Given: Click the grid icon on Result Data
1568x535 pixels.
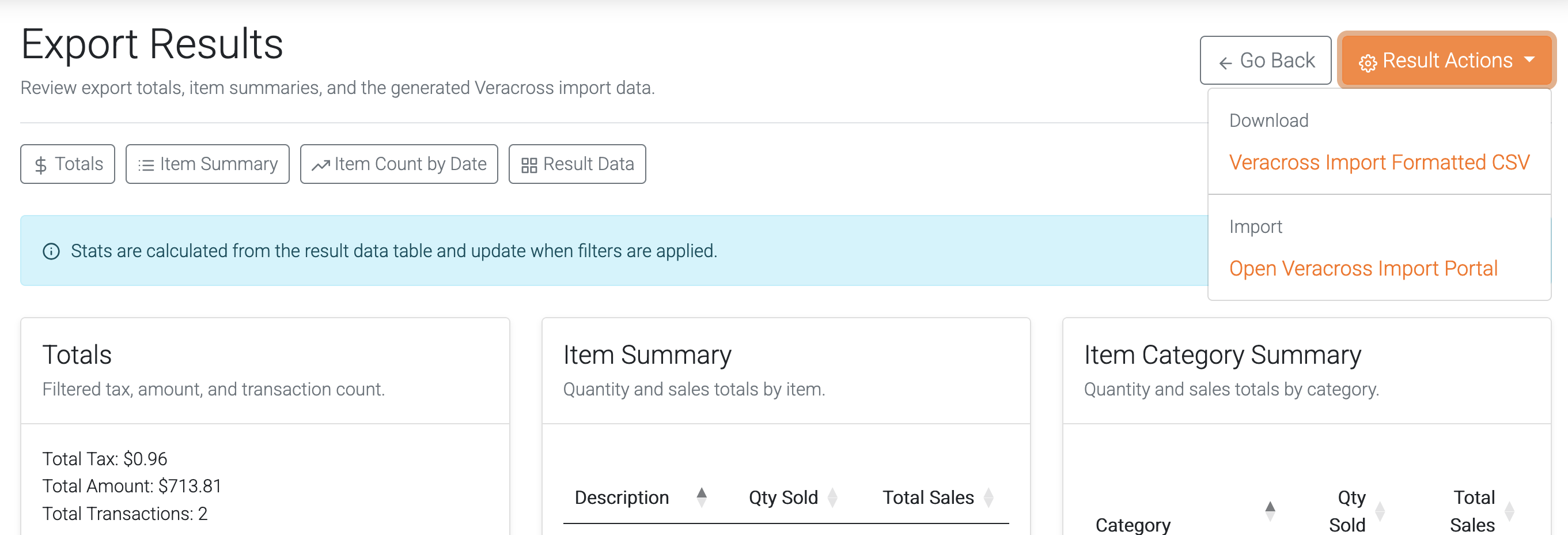Looking at the screenshot, I should 529,165.
